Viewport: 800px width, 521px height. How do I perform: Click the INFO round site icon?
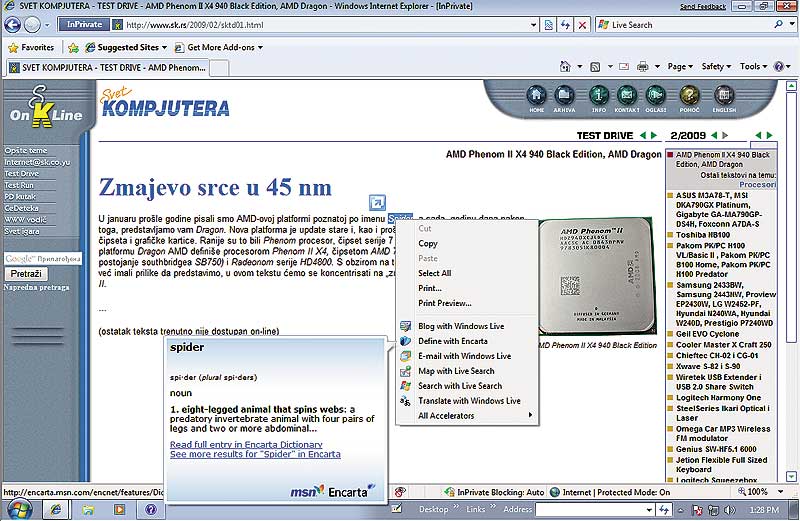(x=599, y=95)
